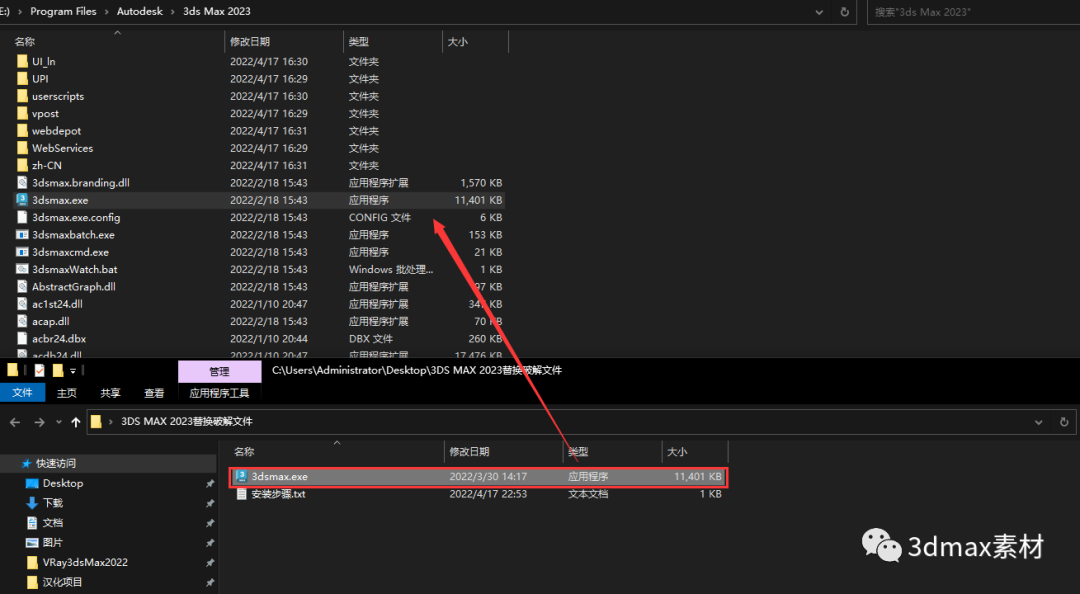Open the 主页 ribbon tab
The width and height of the screenshot is (1080, 594).
[x=67, y=393]
